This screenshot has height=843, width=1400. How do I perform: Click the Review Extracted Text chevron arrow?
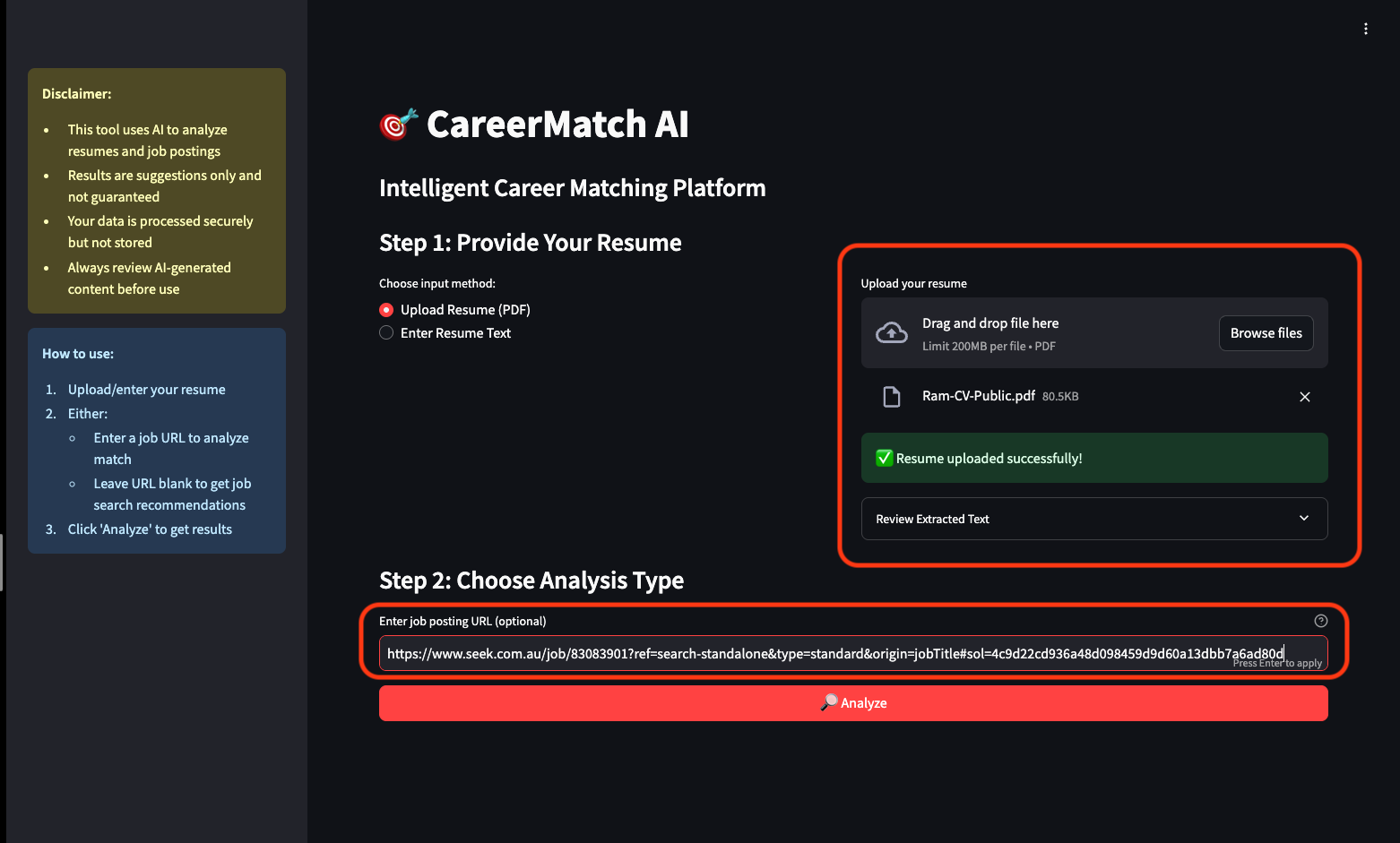click(1303, 519)
